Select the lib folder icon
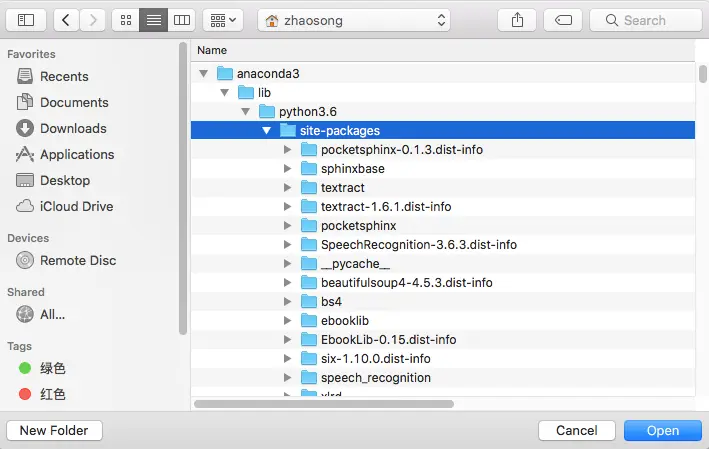This screenshot has height=449, width=709. click(246, 92)
